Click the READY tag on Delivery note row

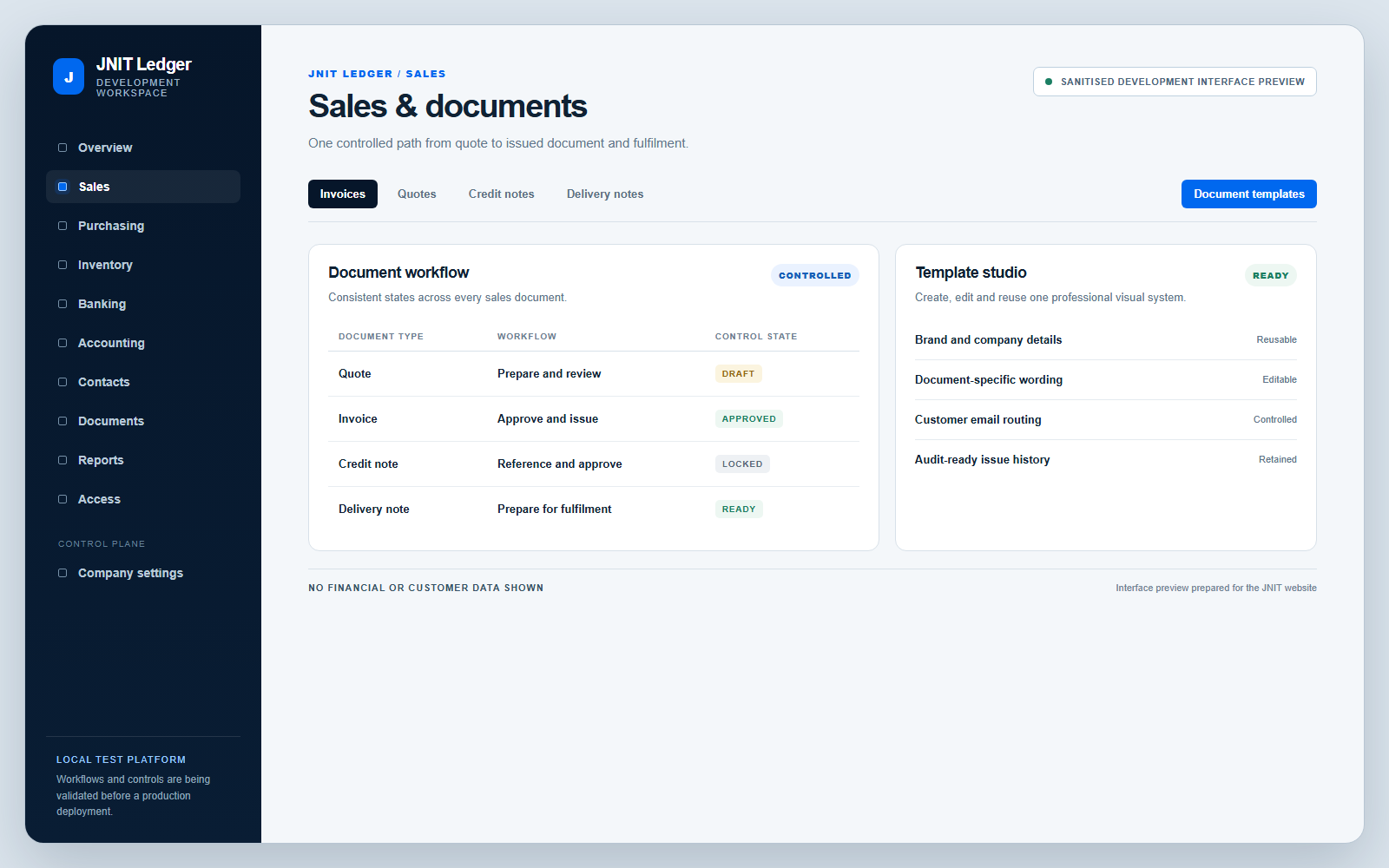[x=739, y=509]
